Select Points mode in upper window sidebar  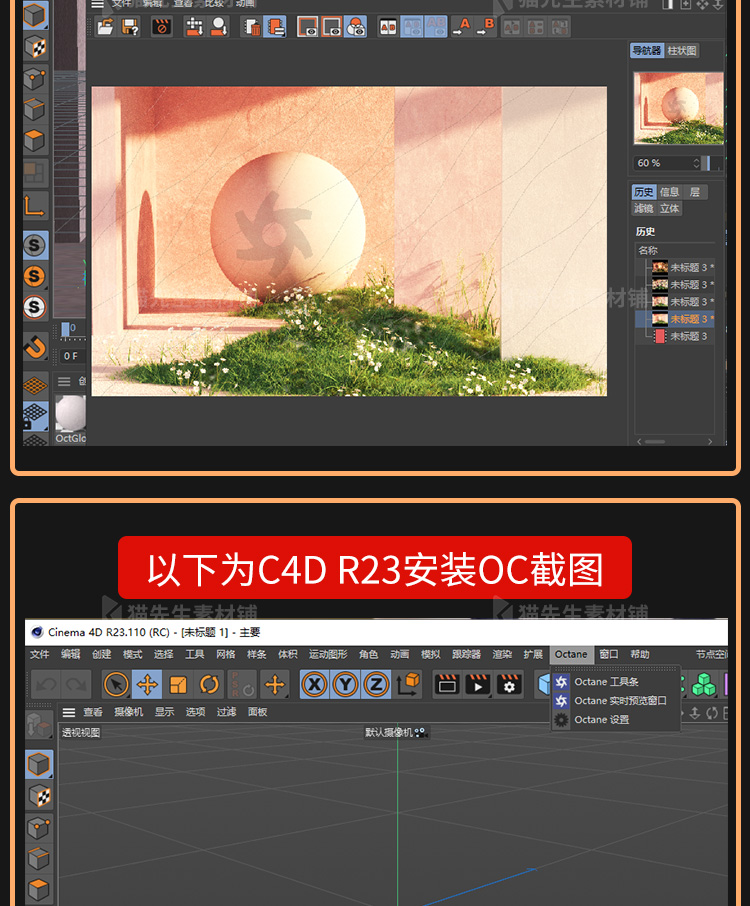pos(35,79)
